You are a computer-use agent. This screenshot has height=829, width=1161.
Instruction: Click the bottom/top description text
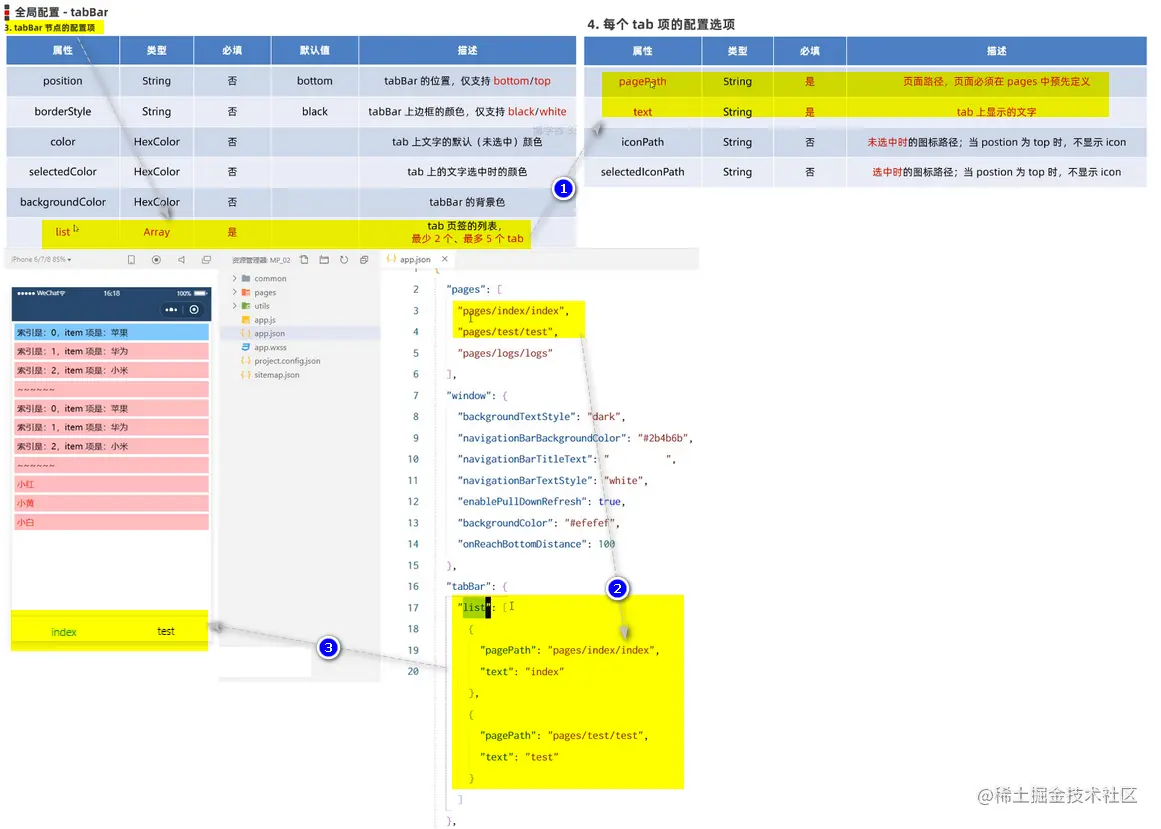(x=522, y=81)
